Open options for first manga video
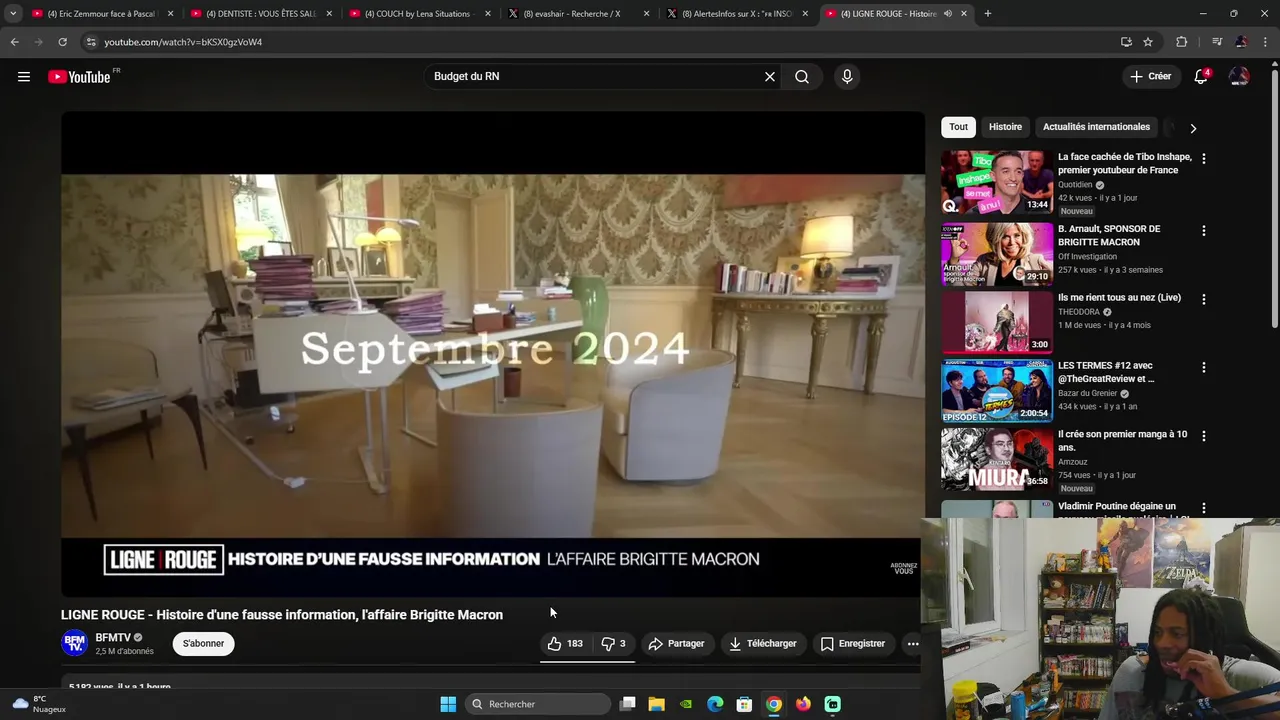This screenshot has width=1280, height=720. [x=1203, y=436]
